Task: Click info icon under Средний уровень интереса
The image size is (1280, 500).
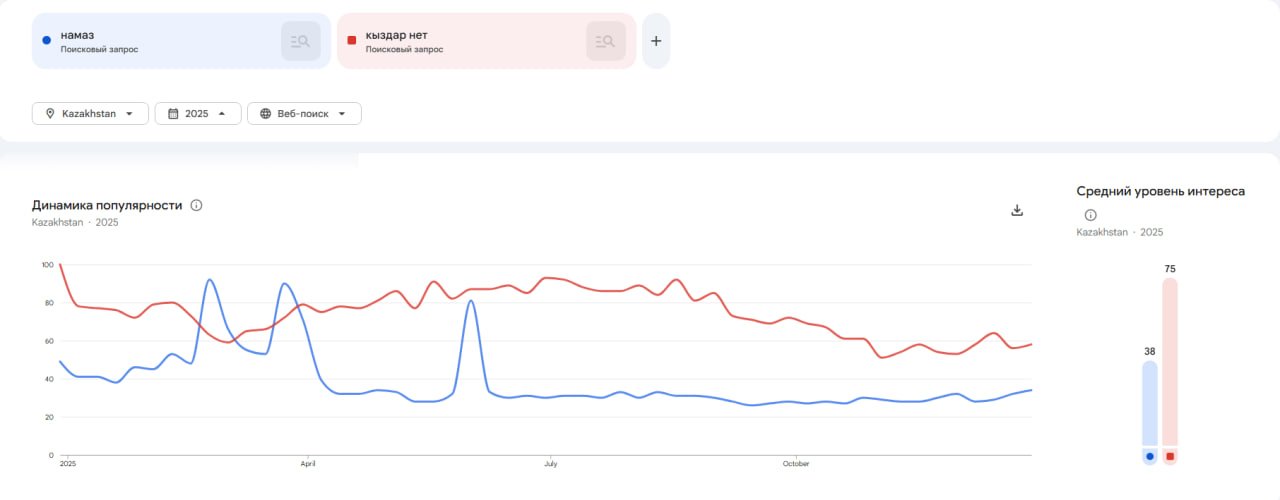Action: point(1090,215)
